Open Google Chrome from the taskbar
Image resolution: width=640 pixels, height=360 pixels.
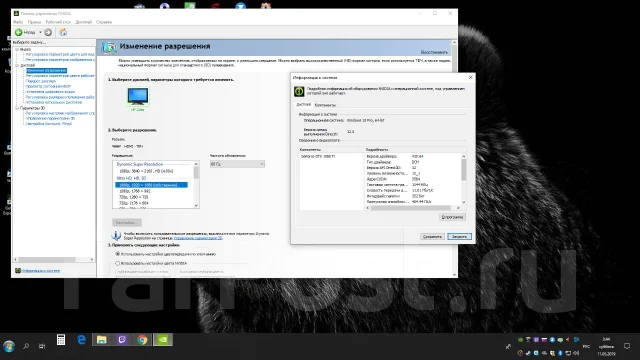click(142, 340)
